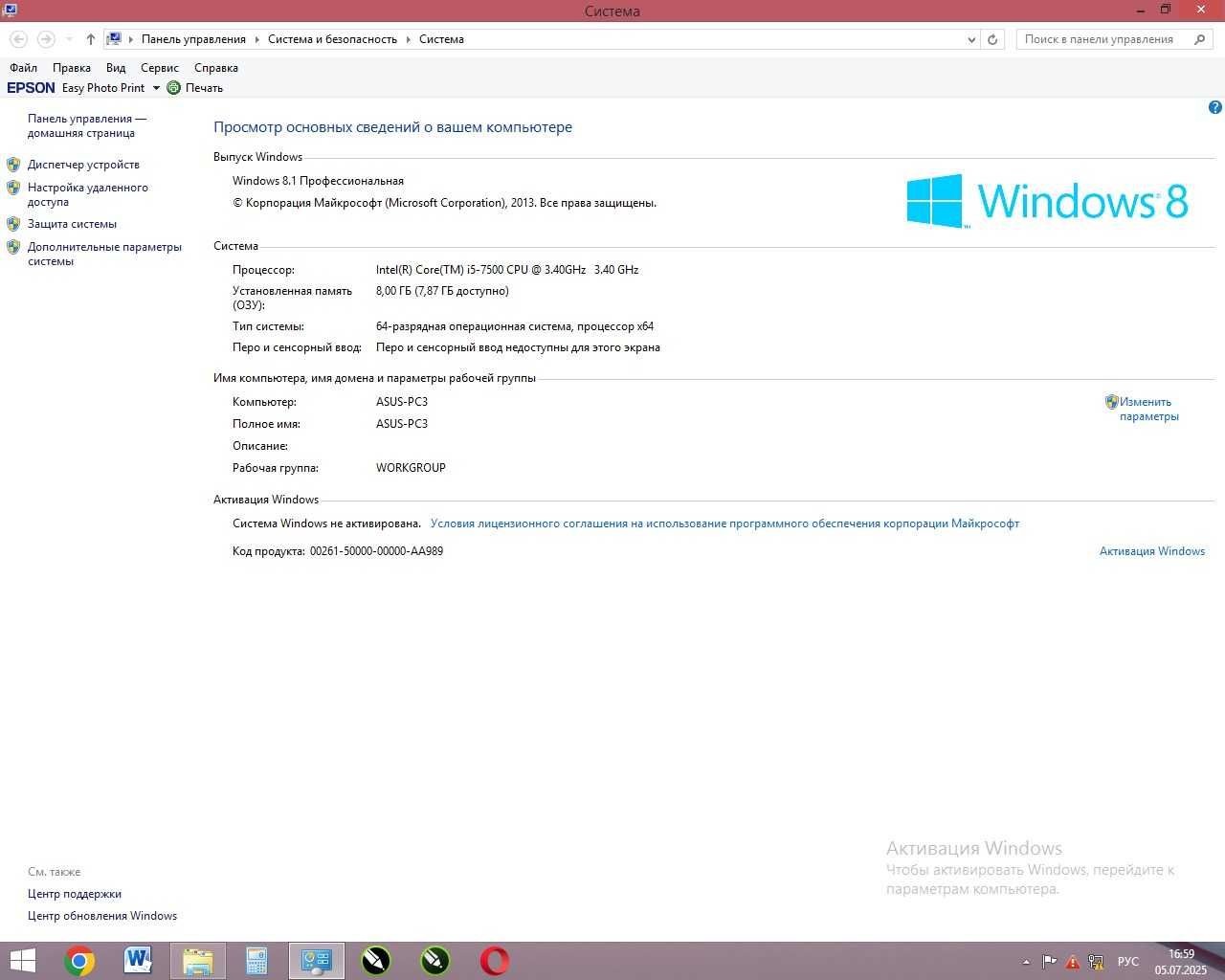Click the Активация Windows link
The height and width of the screenshot is (980, 1225).
pos(1152,551)
